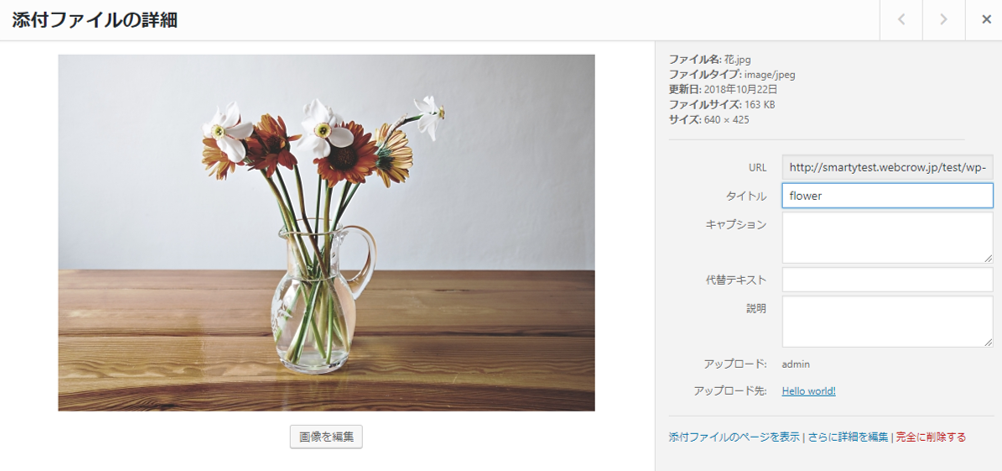Focus the タイトル field containing flower

888,196
